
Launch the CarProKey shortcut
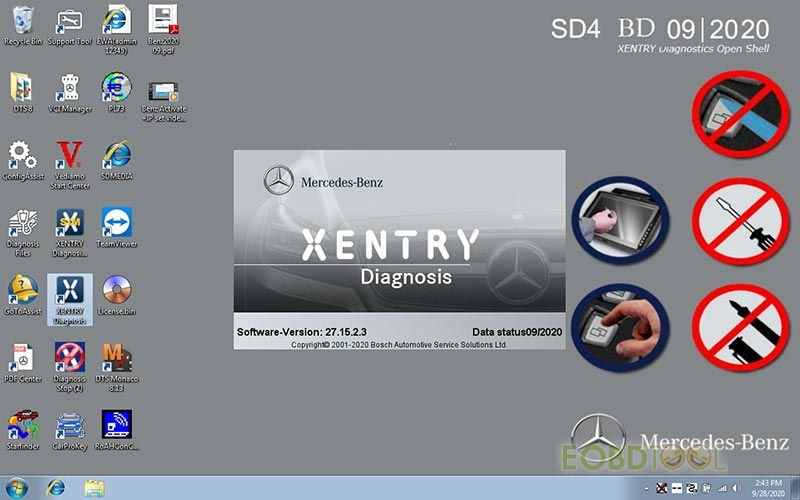tap(70, 430)
